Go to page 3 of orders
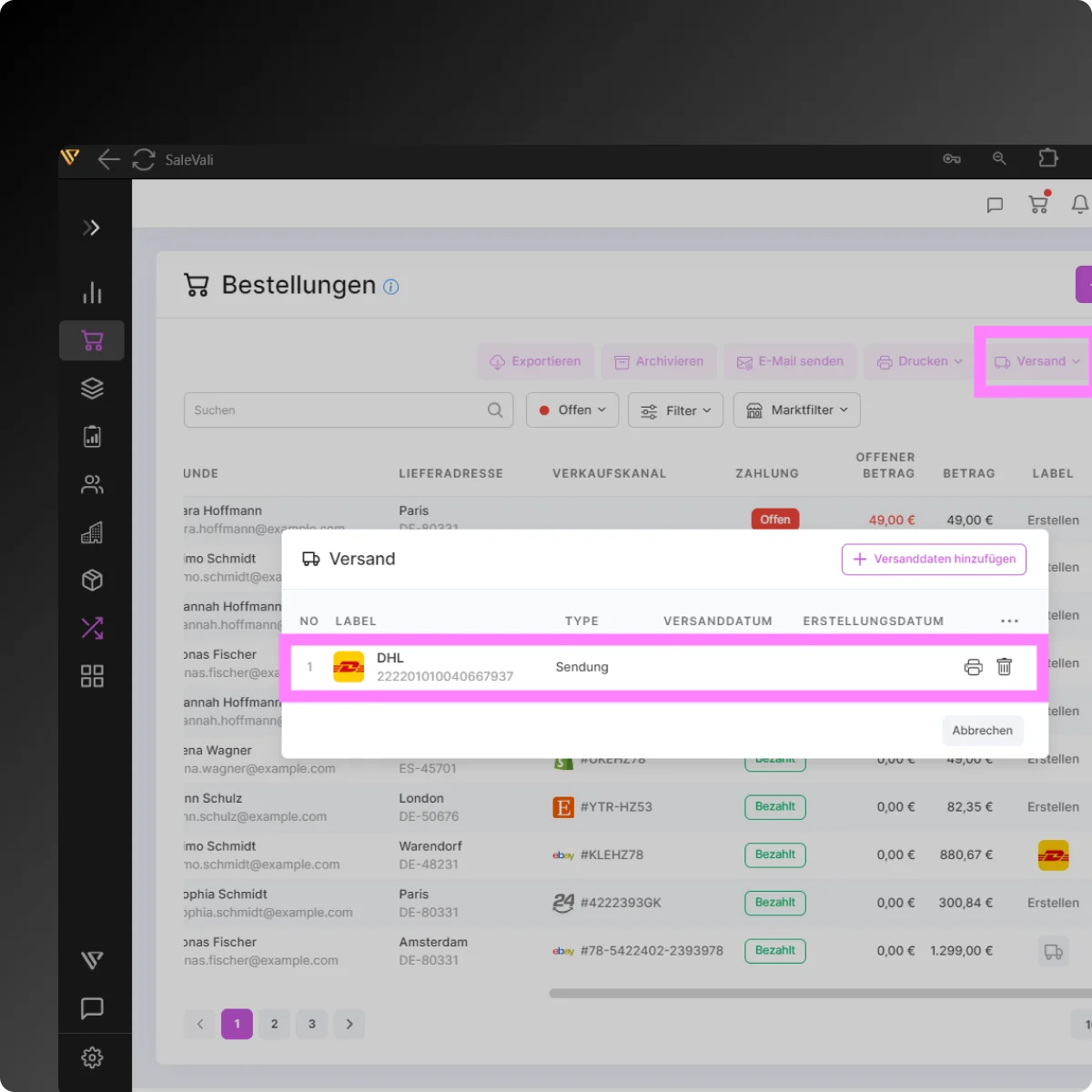This screenshot has width=1092, height=1092. click(x=311, y=1024)
